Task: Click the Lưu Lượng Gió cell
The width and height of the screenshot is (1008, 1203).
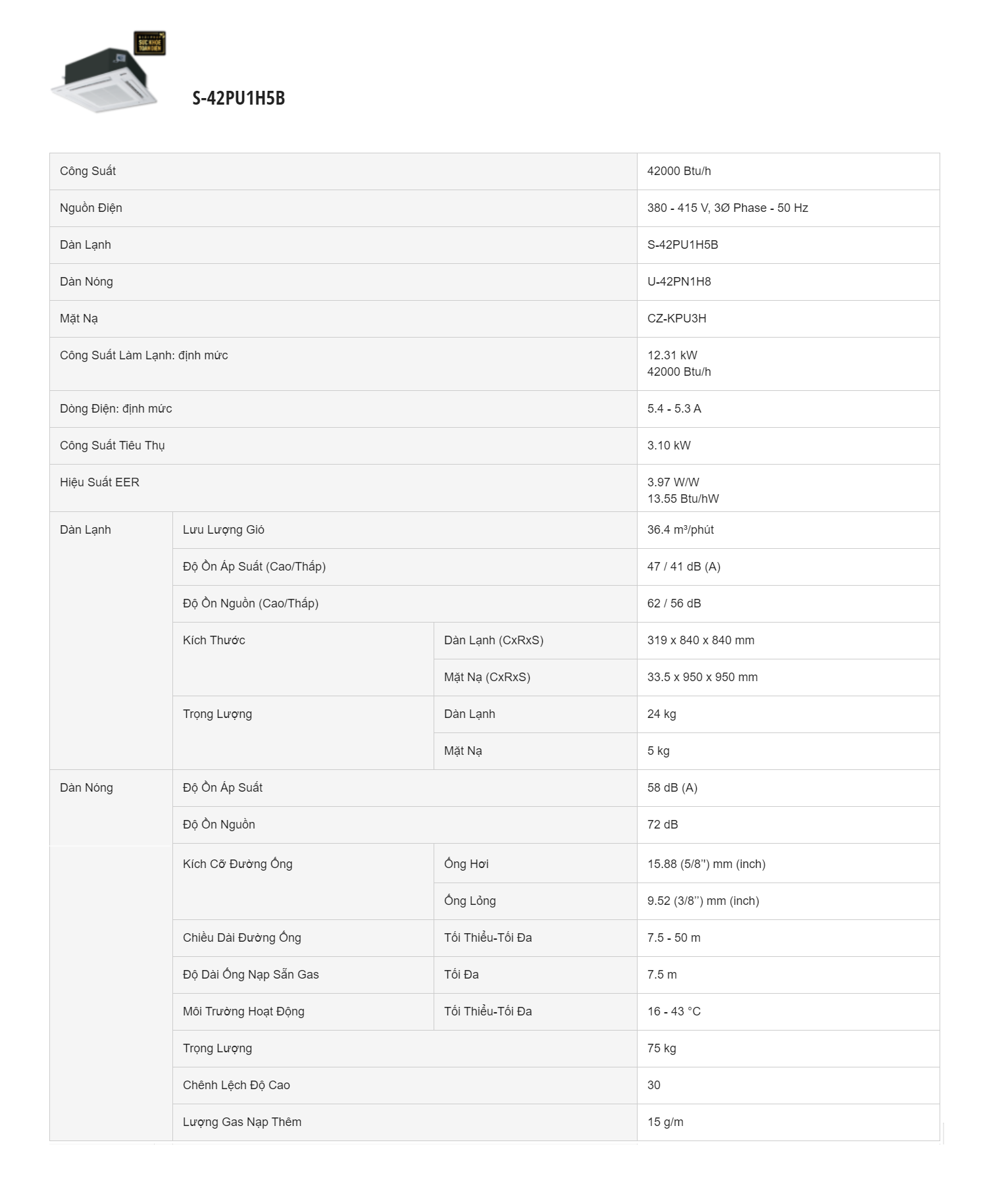Action: (x=224, y=530)
